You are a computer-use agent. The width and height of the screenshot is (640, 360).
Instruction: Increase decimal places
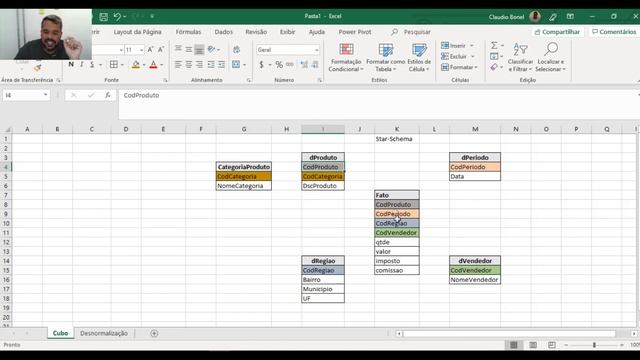pos(304,64)
